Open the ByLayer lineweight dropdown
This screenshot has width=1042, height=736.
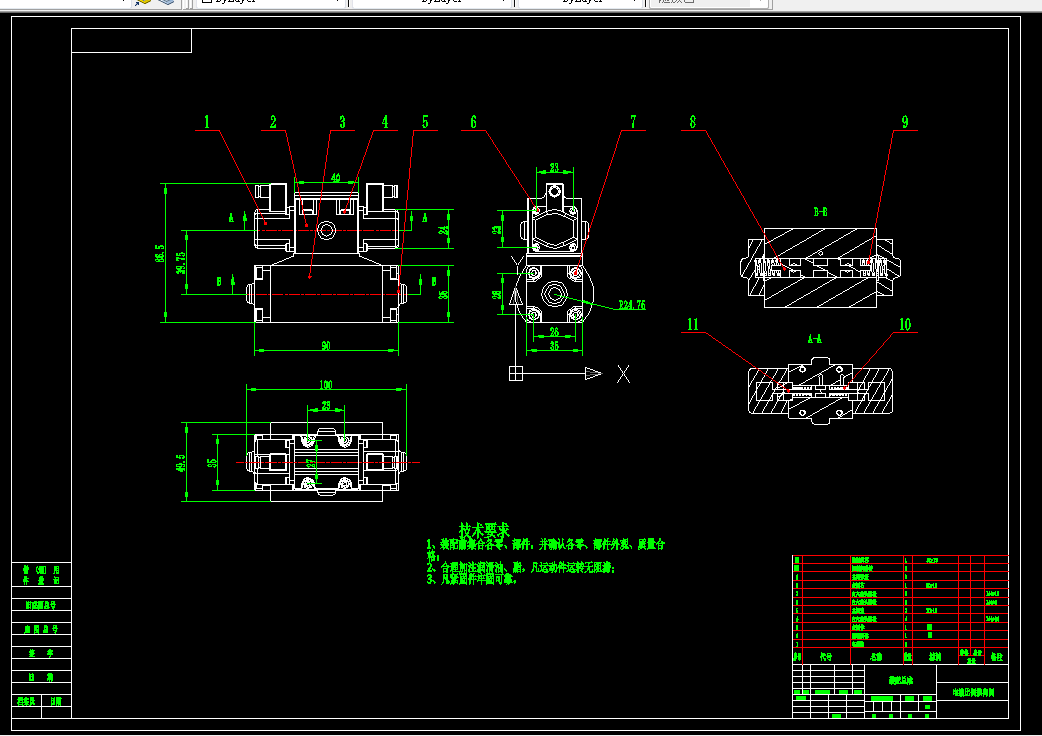click(x=580, y=3)
